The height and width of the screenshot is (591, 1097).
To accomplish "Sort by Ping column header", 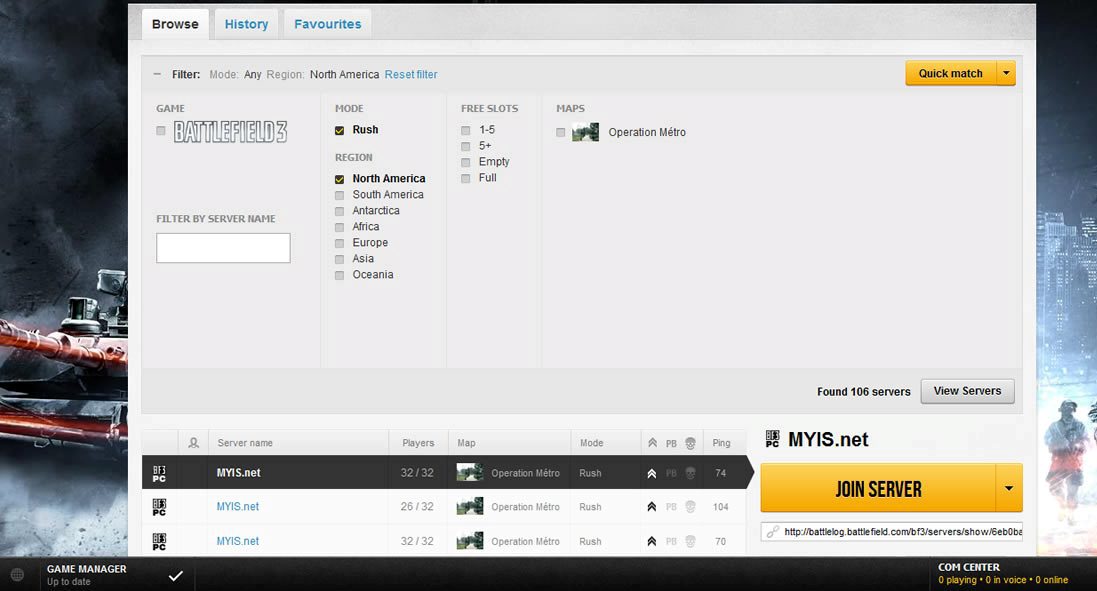I will point(721,443).
